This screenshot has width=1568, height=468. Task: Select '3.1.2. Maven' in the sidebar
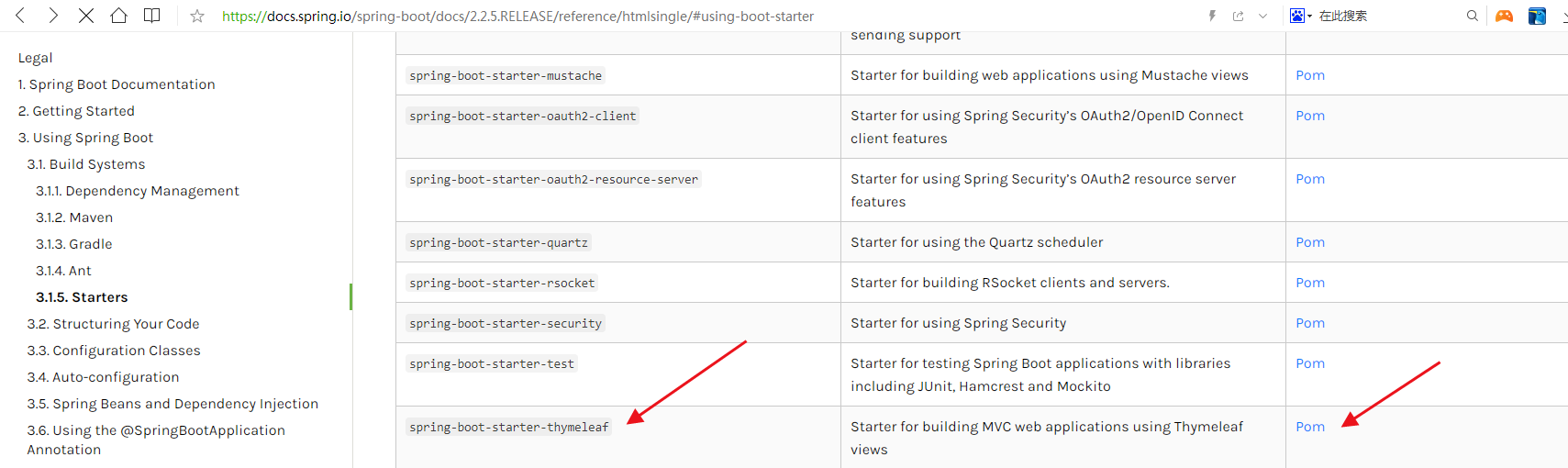tap(74, 217)
